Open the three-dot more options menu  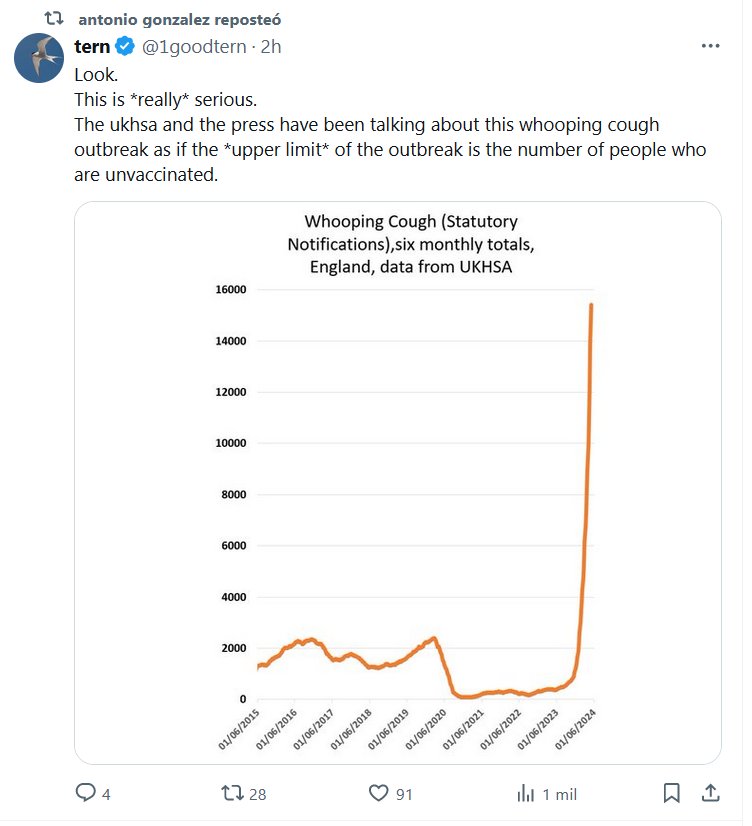click(710, 46)
